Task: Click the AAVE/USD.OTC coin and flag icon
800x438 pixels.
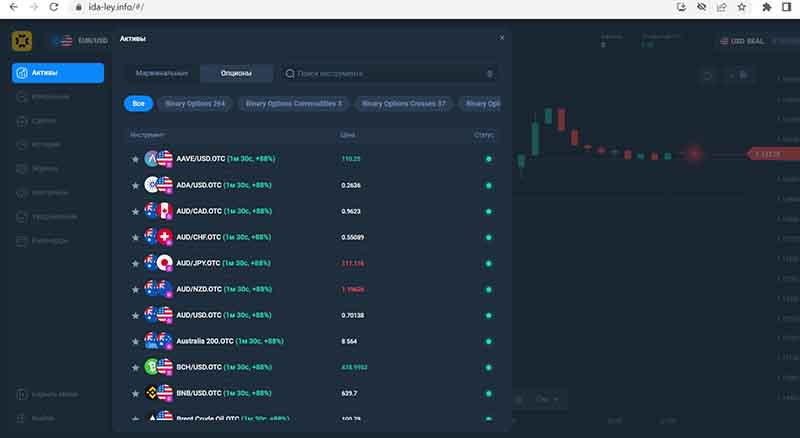Action: pyautogui.click(x=158, y=159)
